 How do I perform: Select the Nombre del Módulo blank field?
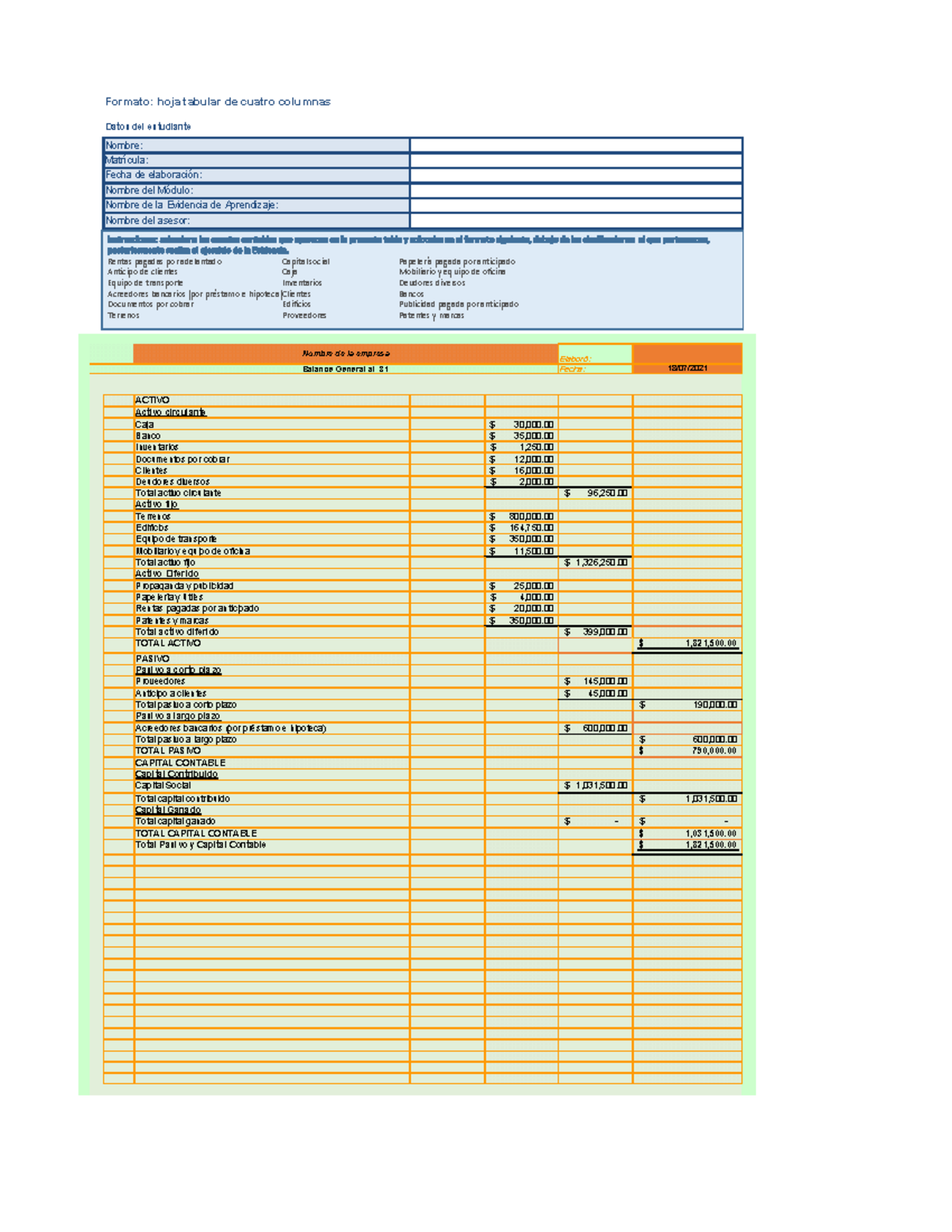[x=575, y=190]
